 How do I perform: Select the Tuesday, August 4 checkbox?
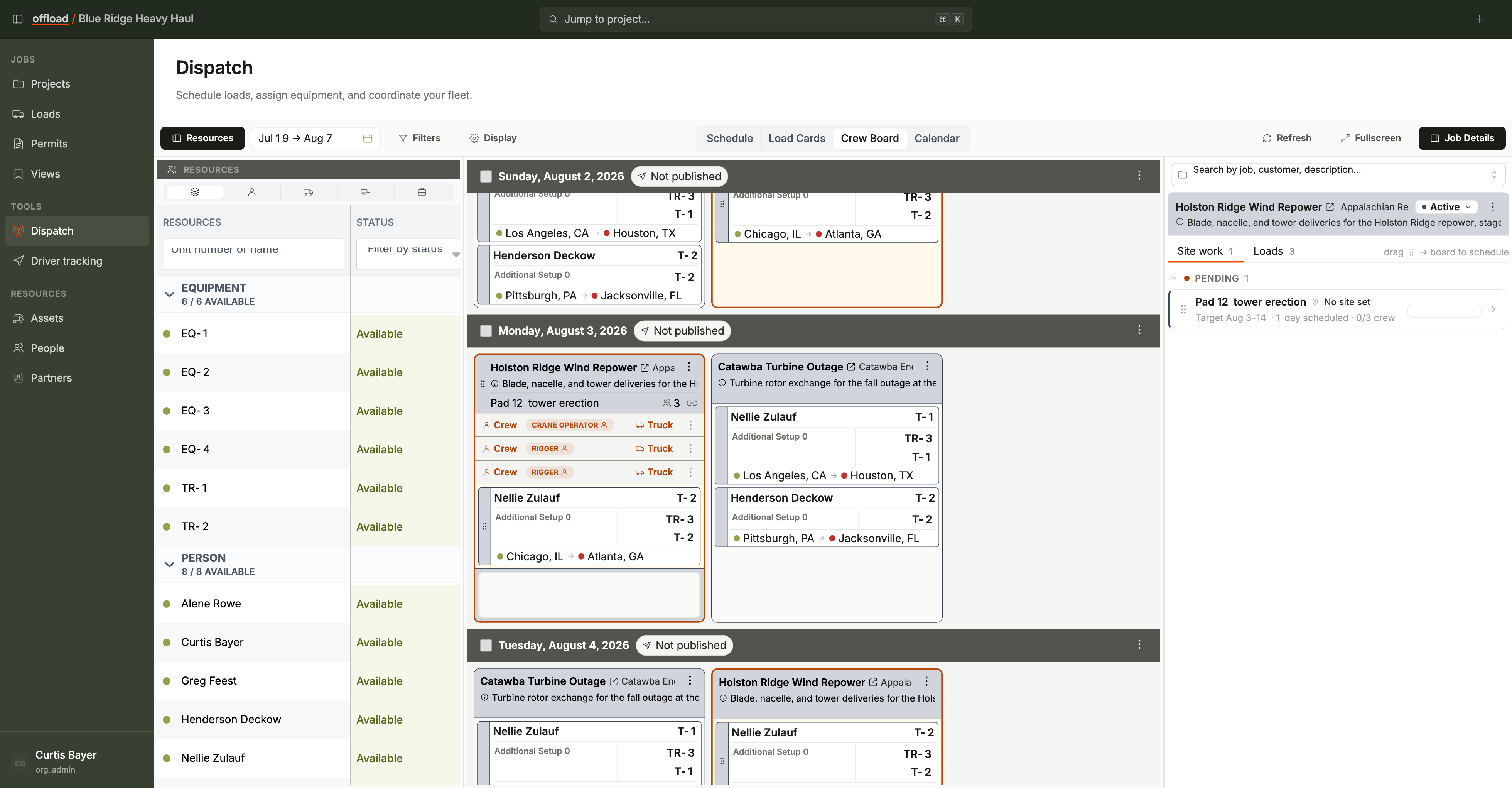pyautogui.click(x=486, y=645)
